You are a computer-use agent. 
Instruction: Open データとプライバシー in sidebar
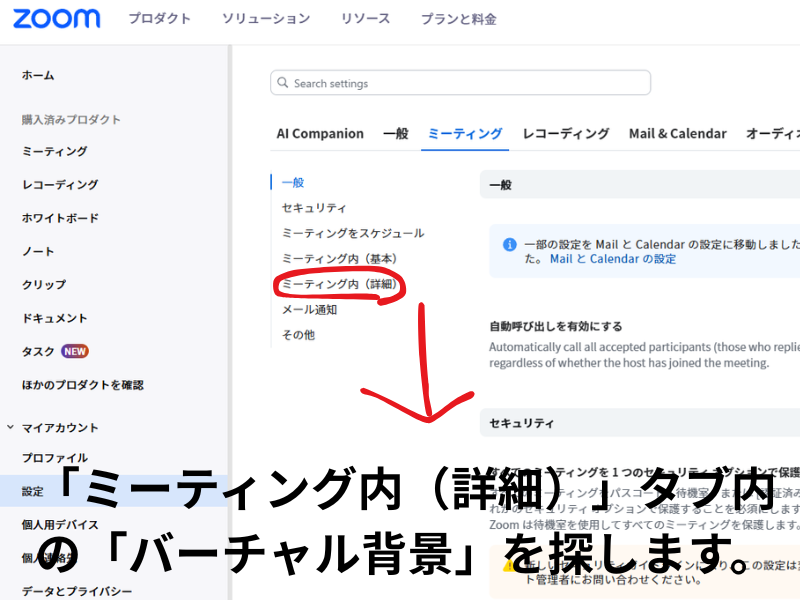77,591
